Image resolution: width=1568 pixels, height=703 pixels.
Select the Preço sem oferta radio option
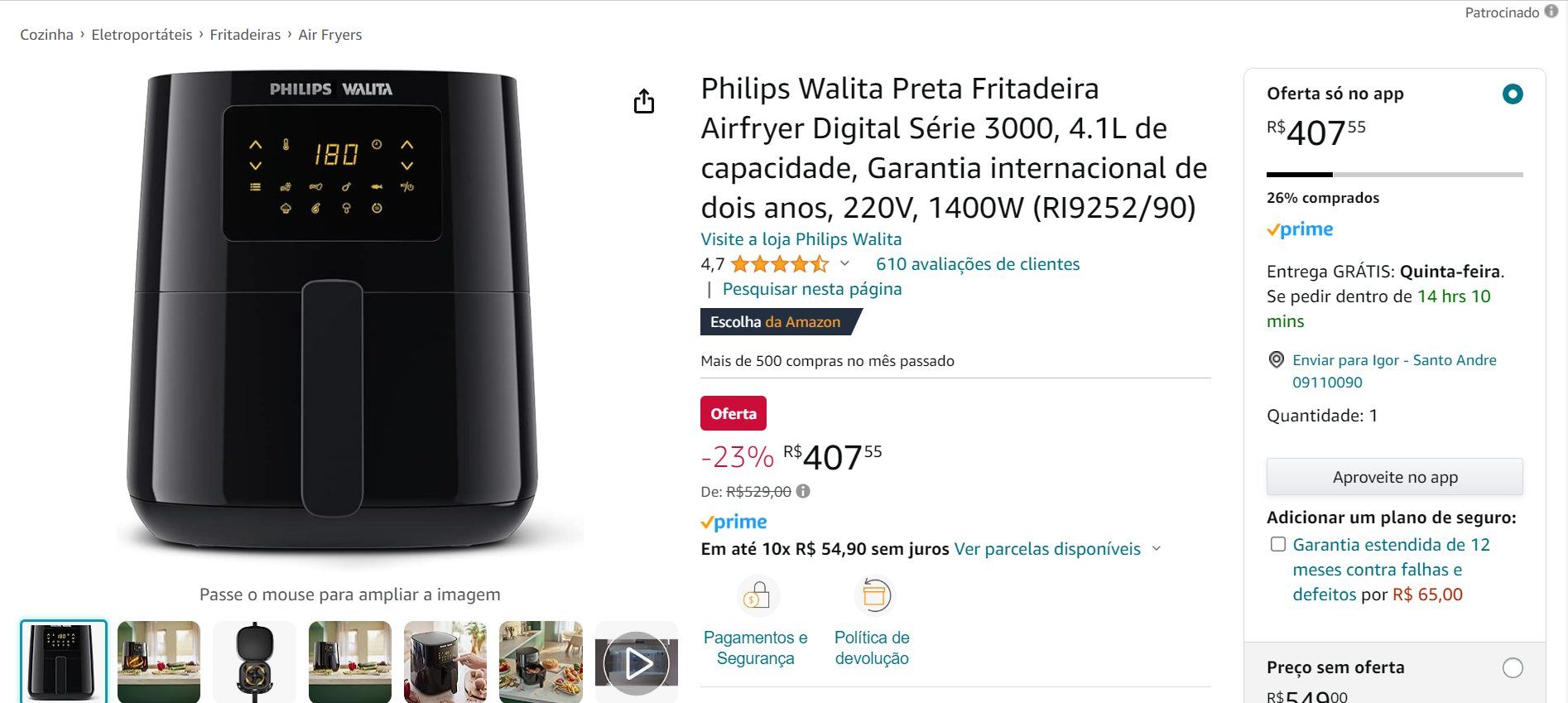(1513, 668)
